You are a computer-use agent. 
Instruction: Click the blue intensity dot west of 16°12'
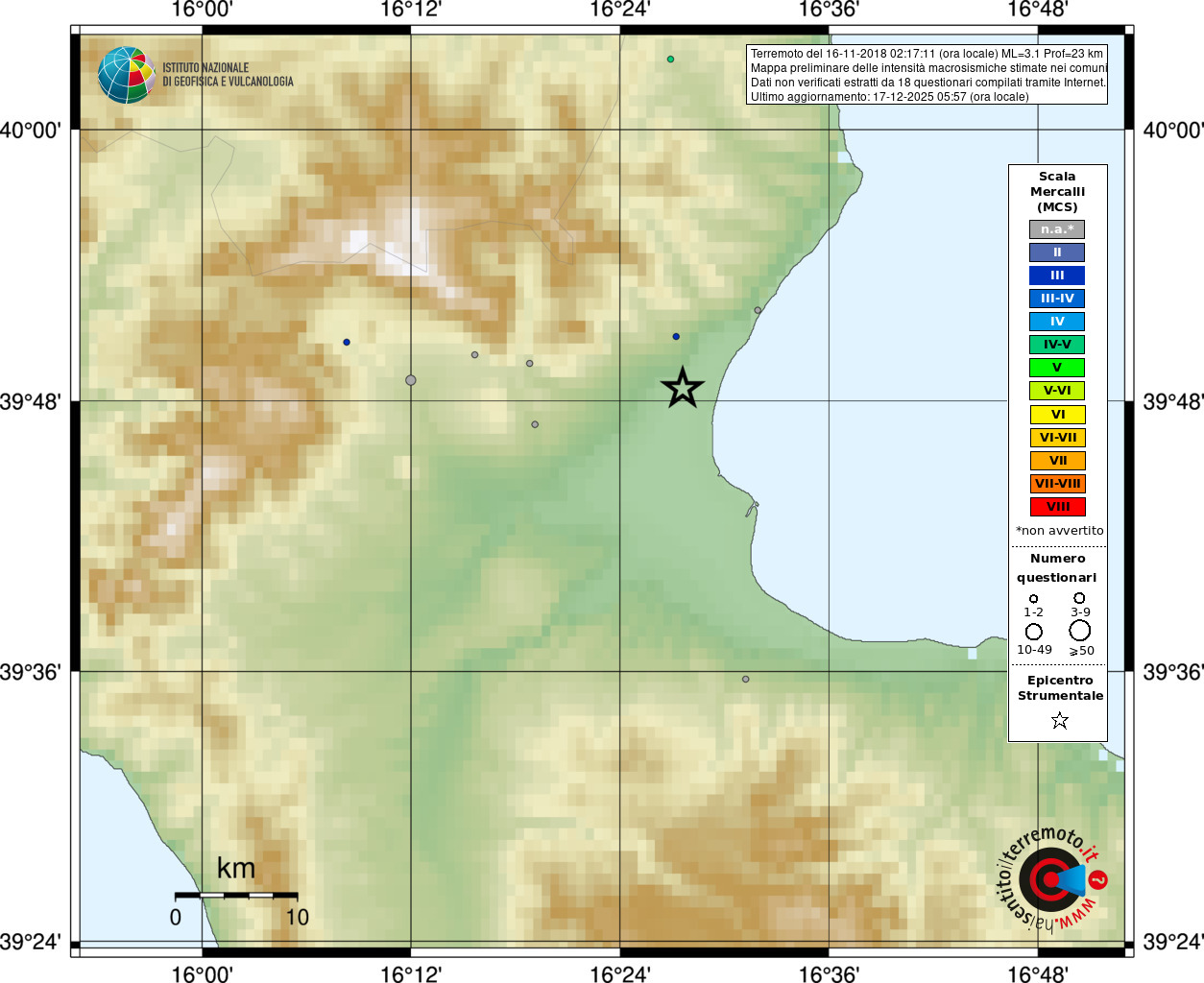point(347,342)
